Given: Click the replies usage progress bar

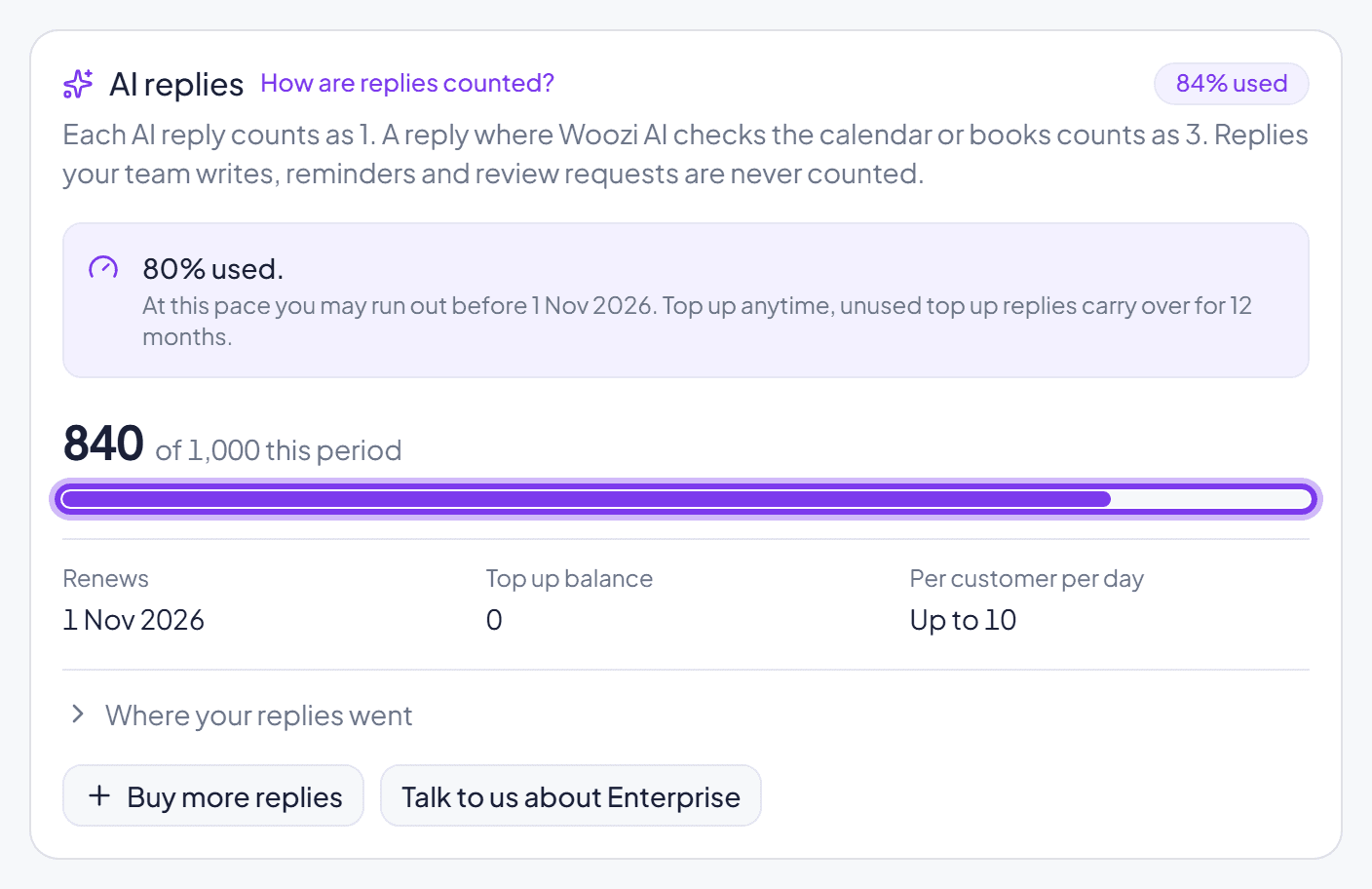Looking at the screenshot, I should pyautogui.click(x=686, y=499).
